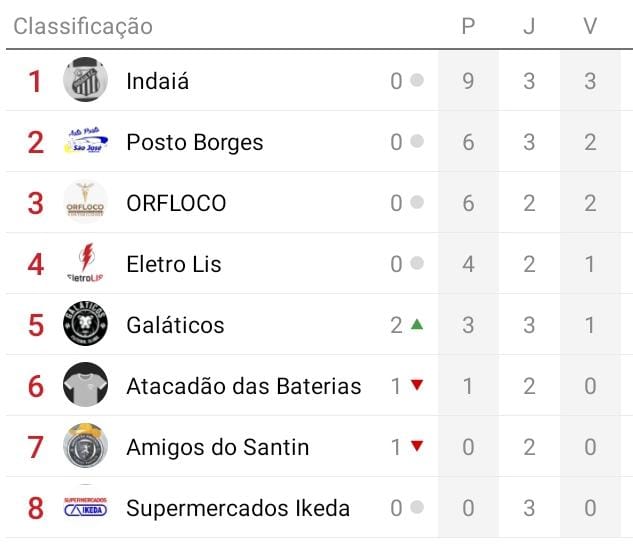Image resolution: width=633 pixels, height=558 pixels.
Task: Click Amigos do Santin red down-arrow indicator
Action: (x=417, y=447)
